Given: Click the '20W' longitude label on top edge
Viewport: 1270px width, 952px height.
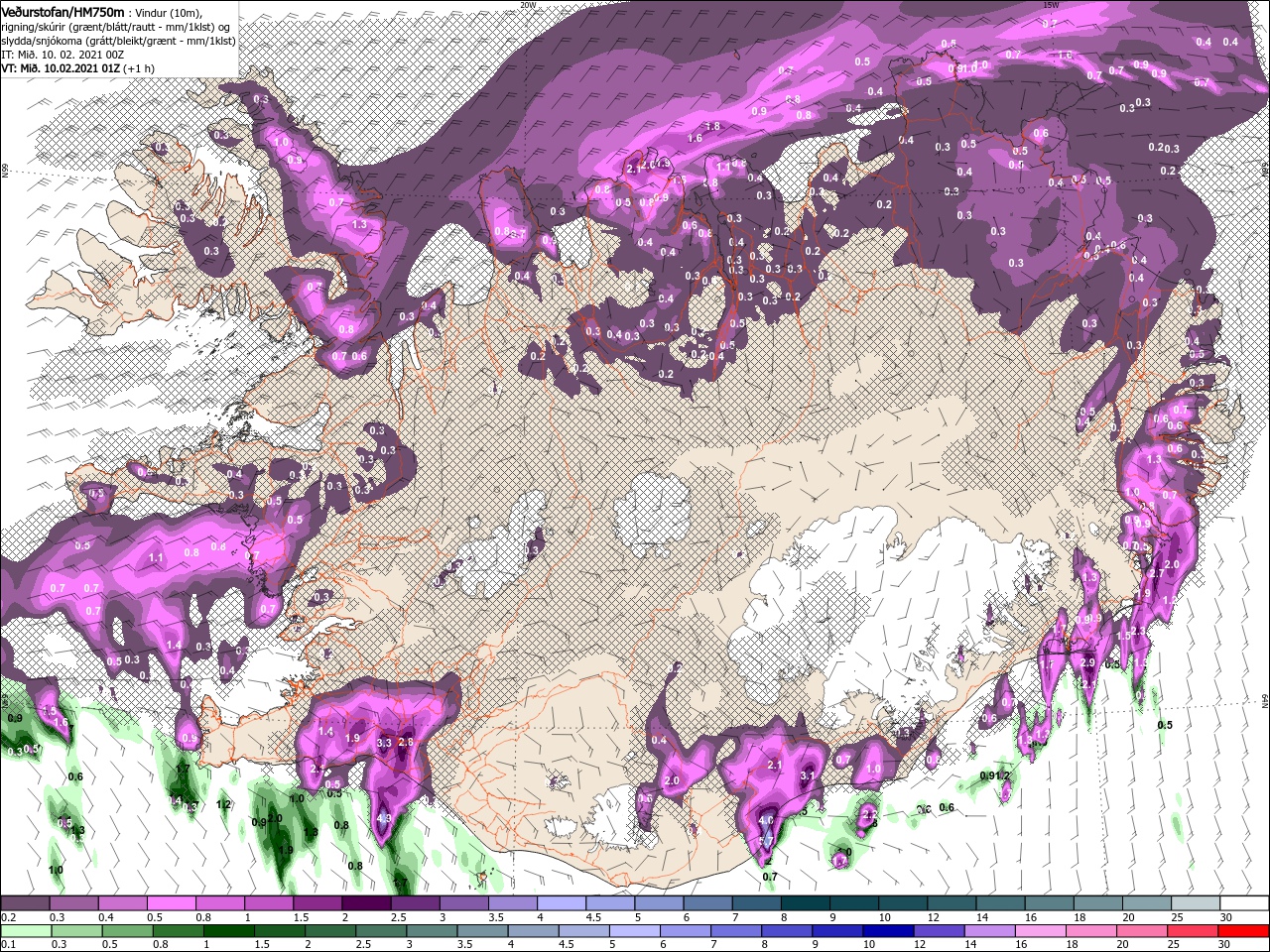Looking at the screenshot, I should [x=528, y=5].
